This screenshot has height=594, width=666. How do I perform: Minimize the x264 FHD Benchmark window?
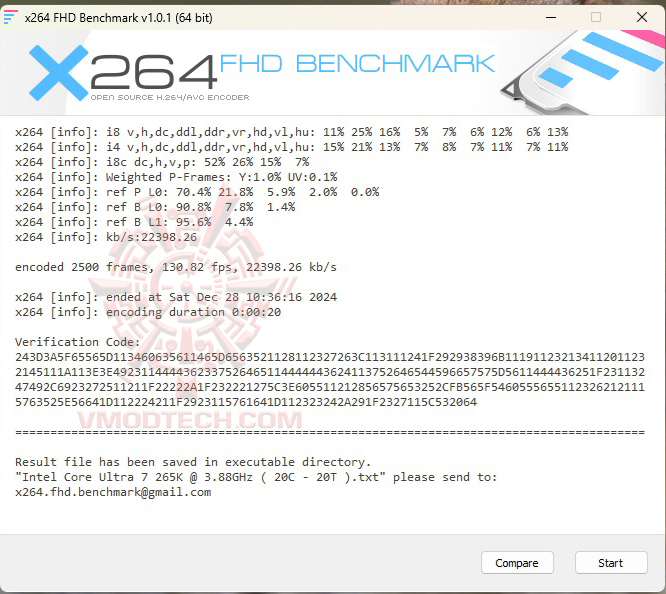551,17
